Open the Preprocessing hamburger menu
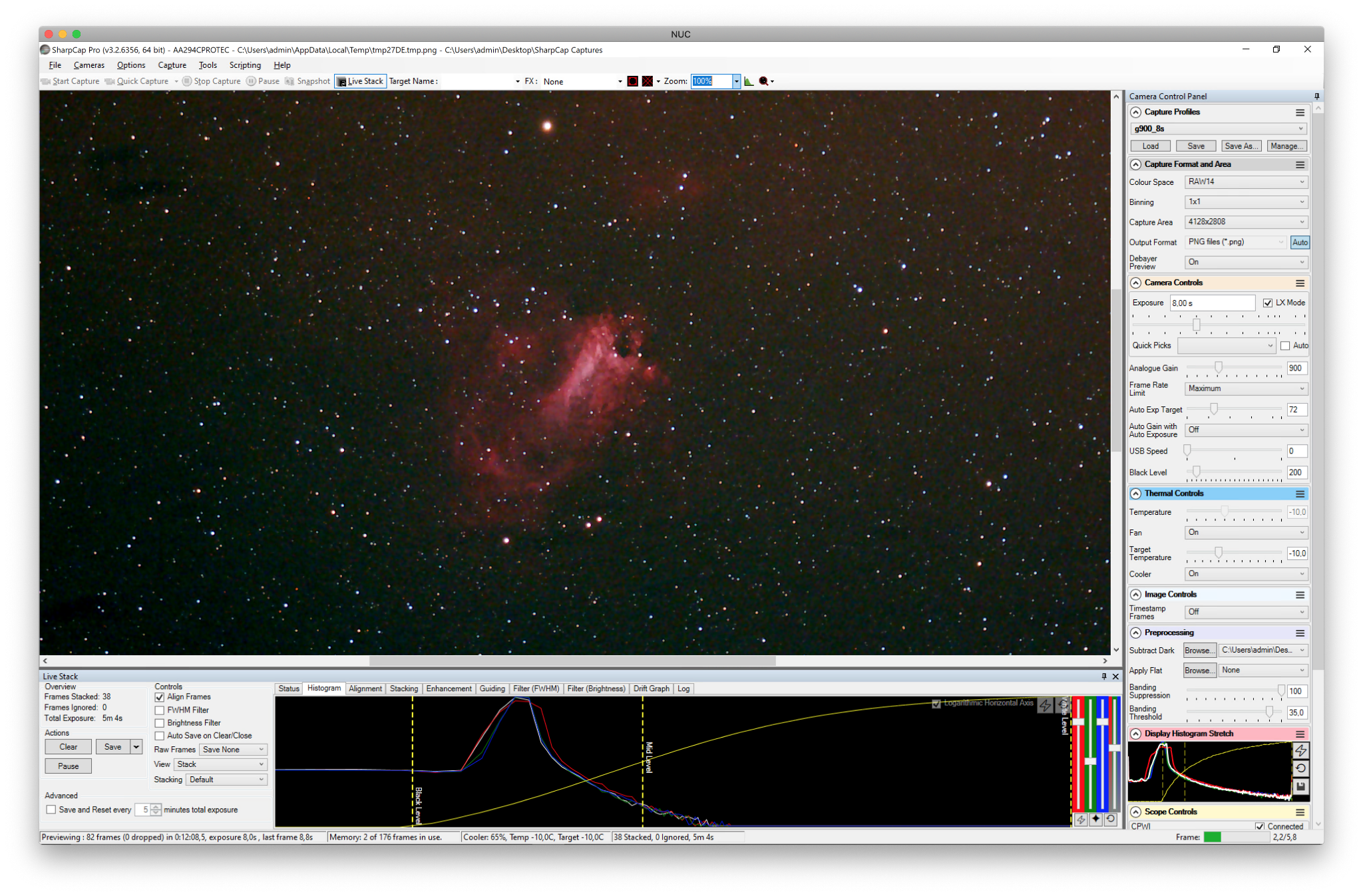The height and width of the screenshot is (896, 1363). click(x=1300, y=633)
